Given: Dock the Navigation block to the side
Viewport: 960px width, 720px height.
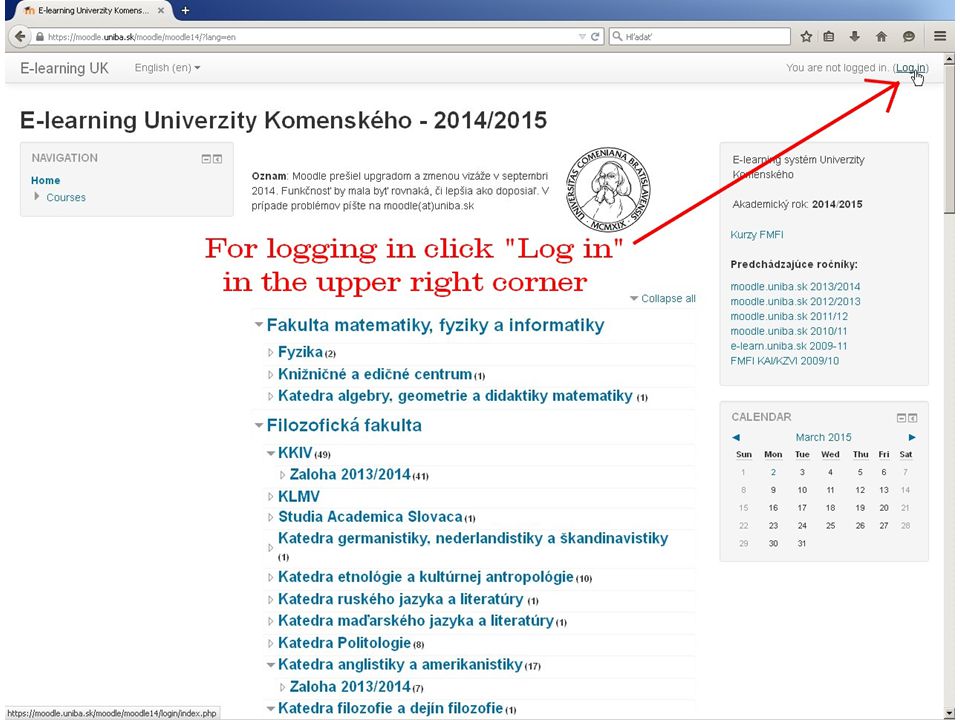Looking at the screenshot, I should pos(217,159).
